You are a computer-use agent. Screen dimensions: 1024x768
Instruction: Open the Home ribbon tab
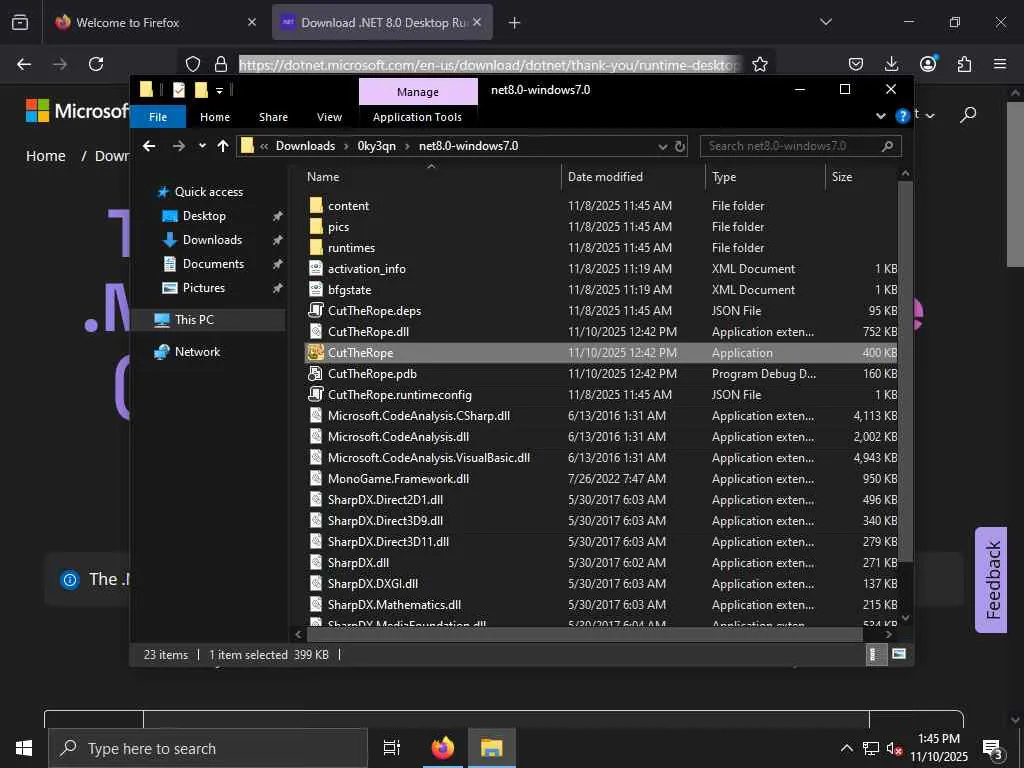[x=215, y=118]
